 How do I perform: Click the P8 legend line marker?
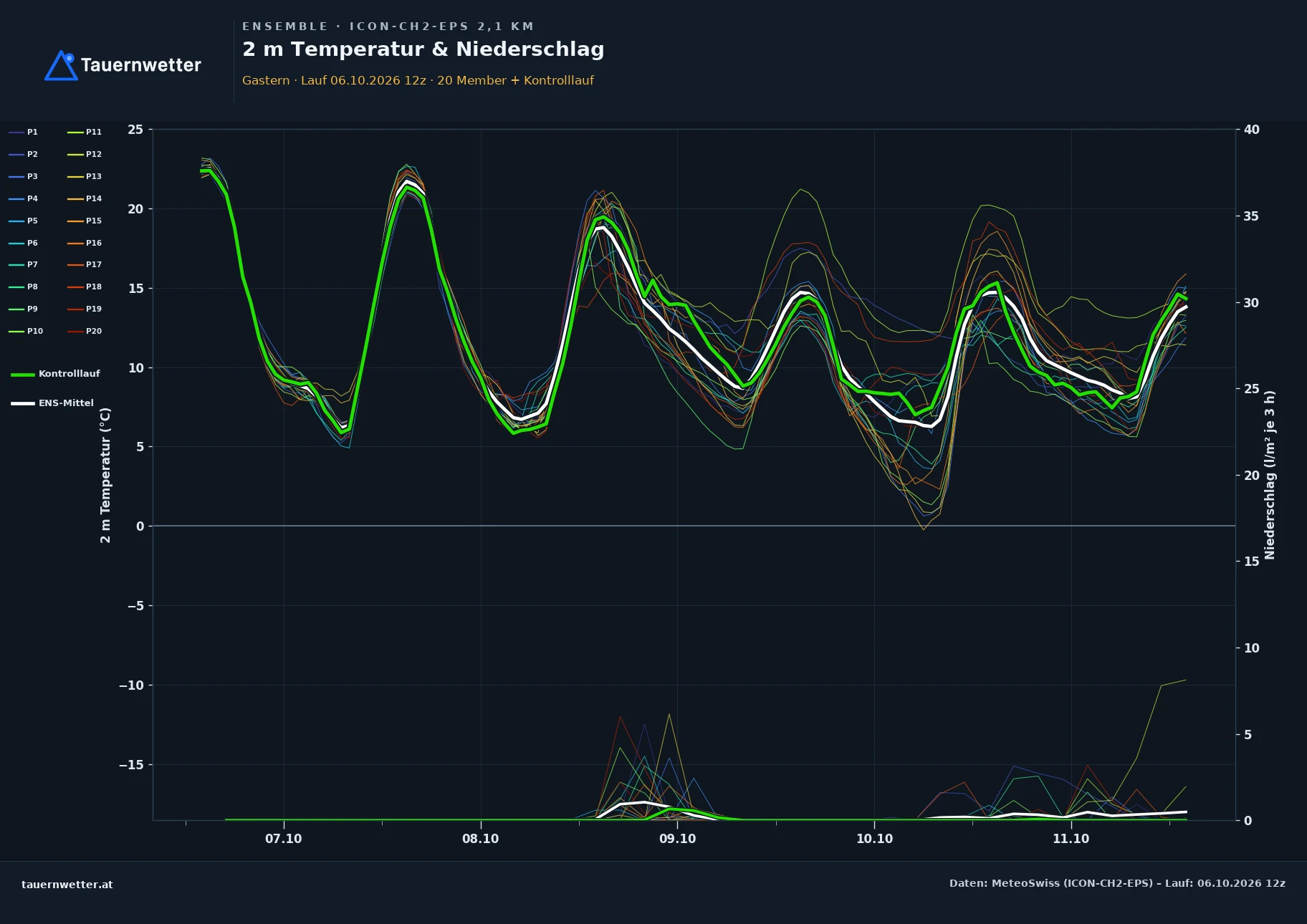tap(16, 287)
